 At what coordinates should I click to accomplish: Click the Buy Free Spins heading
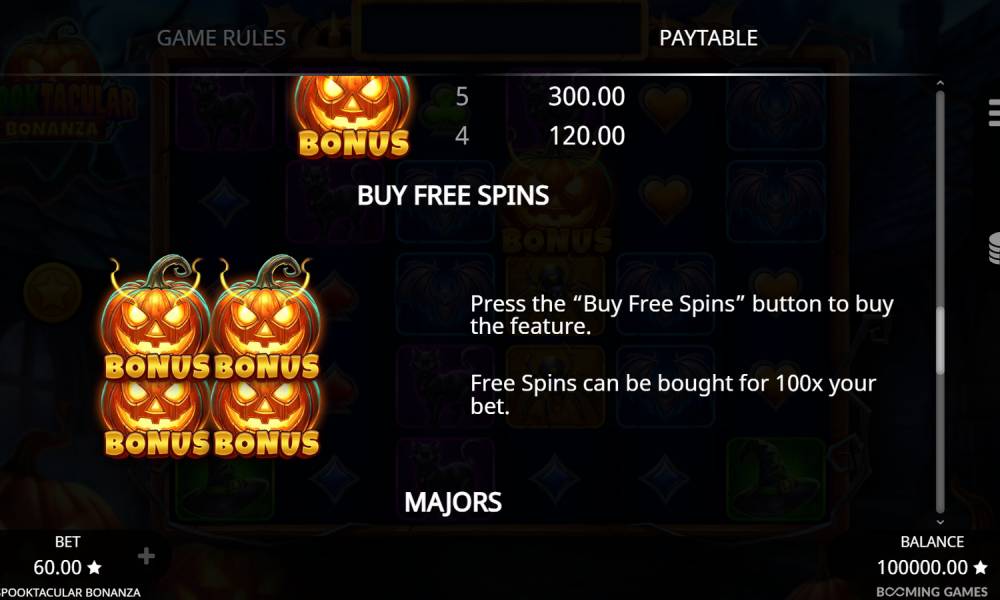(x=453, y=195)
